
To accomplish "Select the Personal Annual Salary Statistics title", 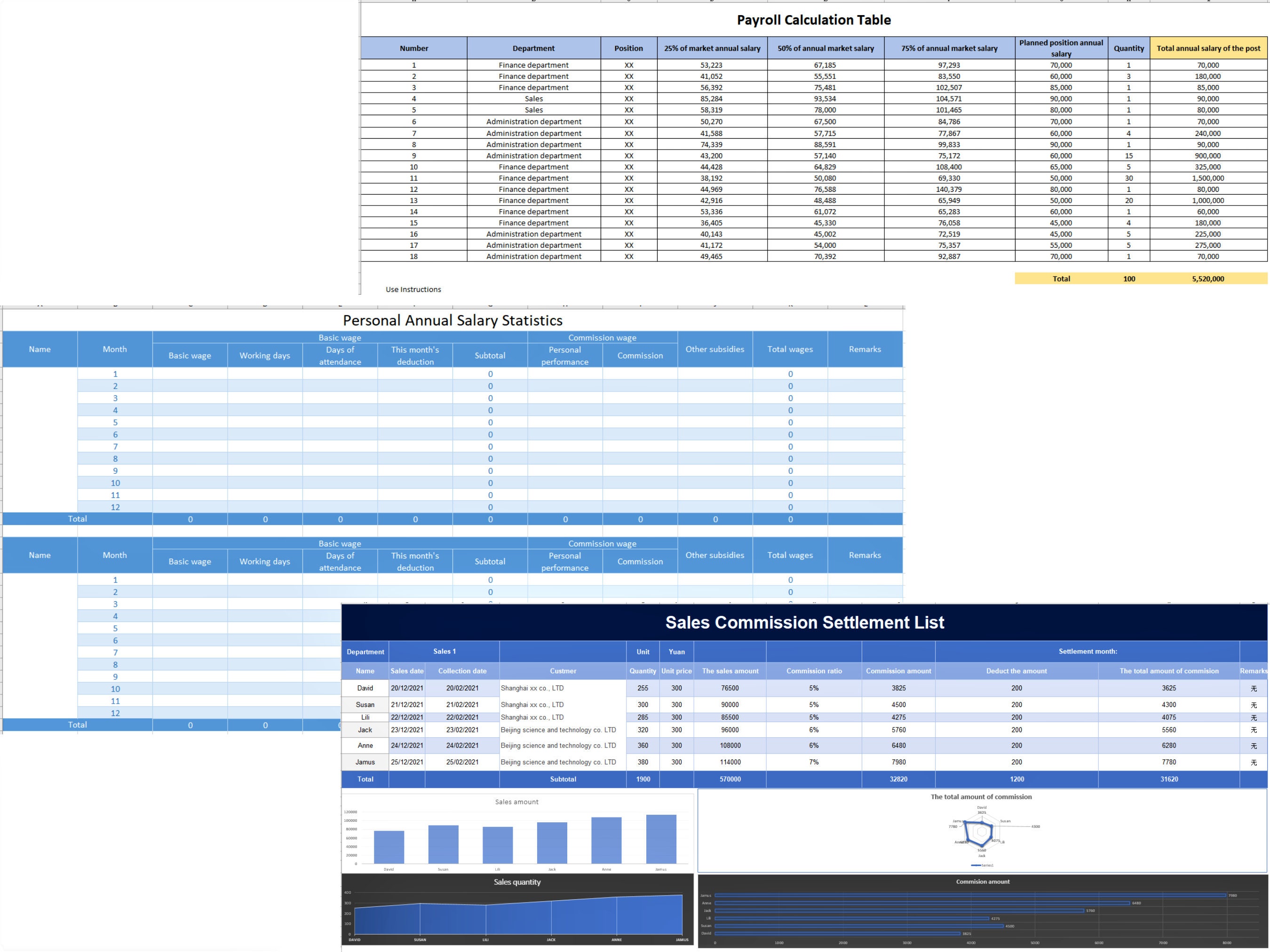I will (x=453, y=320).
